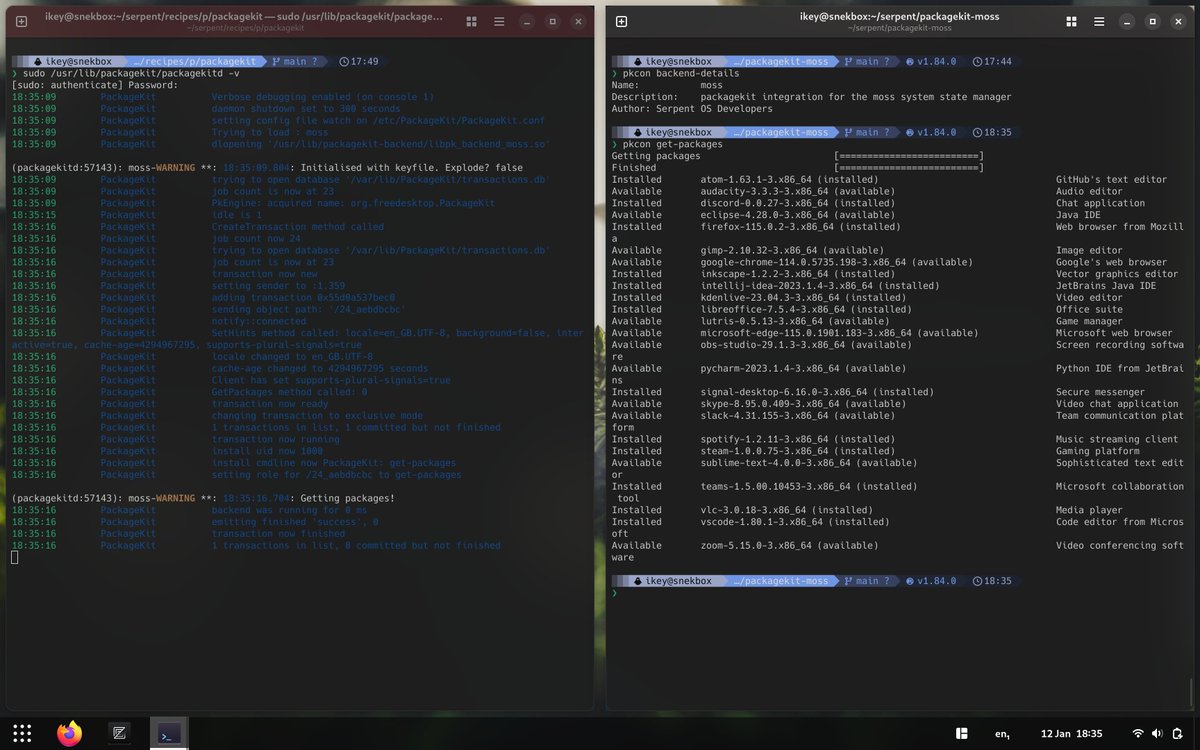Launch Firefox from the taskbar
1200x750 pixels.
(x=70, y=733)
